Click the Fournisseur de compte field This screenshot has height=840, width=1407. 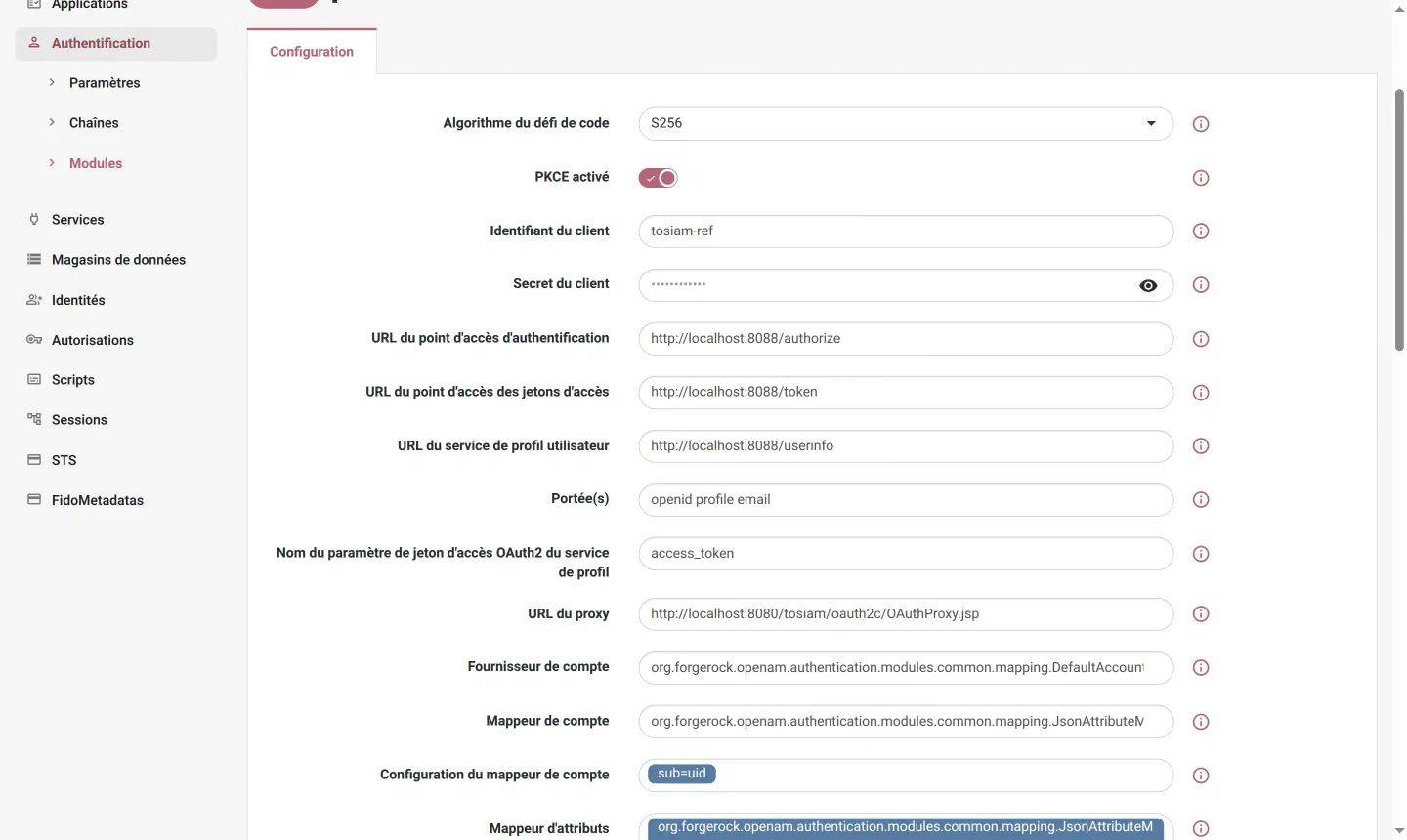pos(906,668)
